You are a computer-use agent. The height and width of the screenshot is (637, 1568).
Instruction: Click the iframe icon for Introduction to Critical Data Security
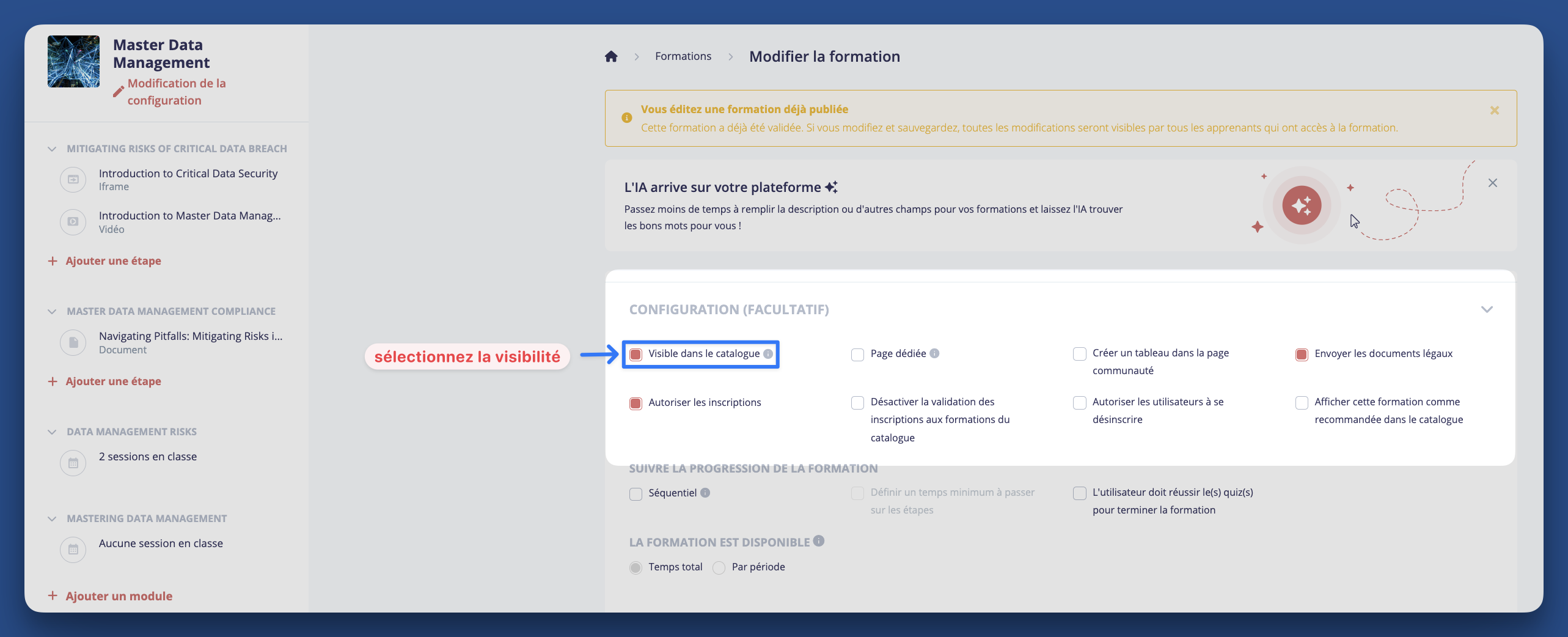click(73, 179)
